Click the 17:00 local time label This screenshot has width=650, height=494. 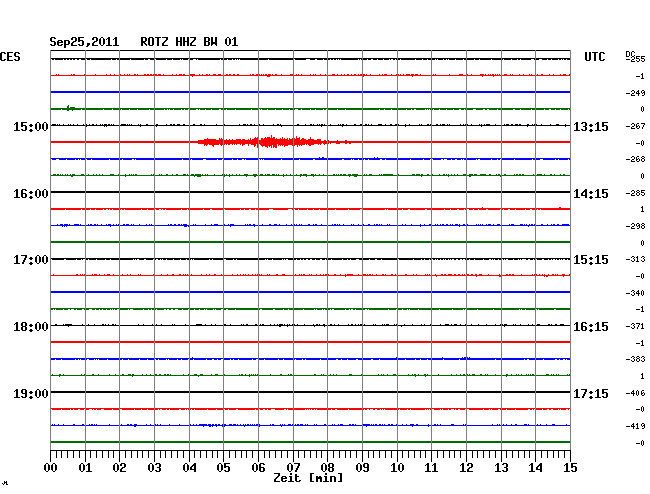(x=31, y=260)
